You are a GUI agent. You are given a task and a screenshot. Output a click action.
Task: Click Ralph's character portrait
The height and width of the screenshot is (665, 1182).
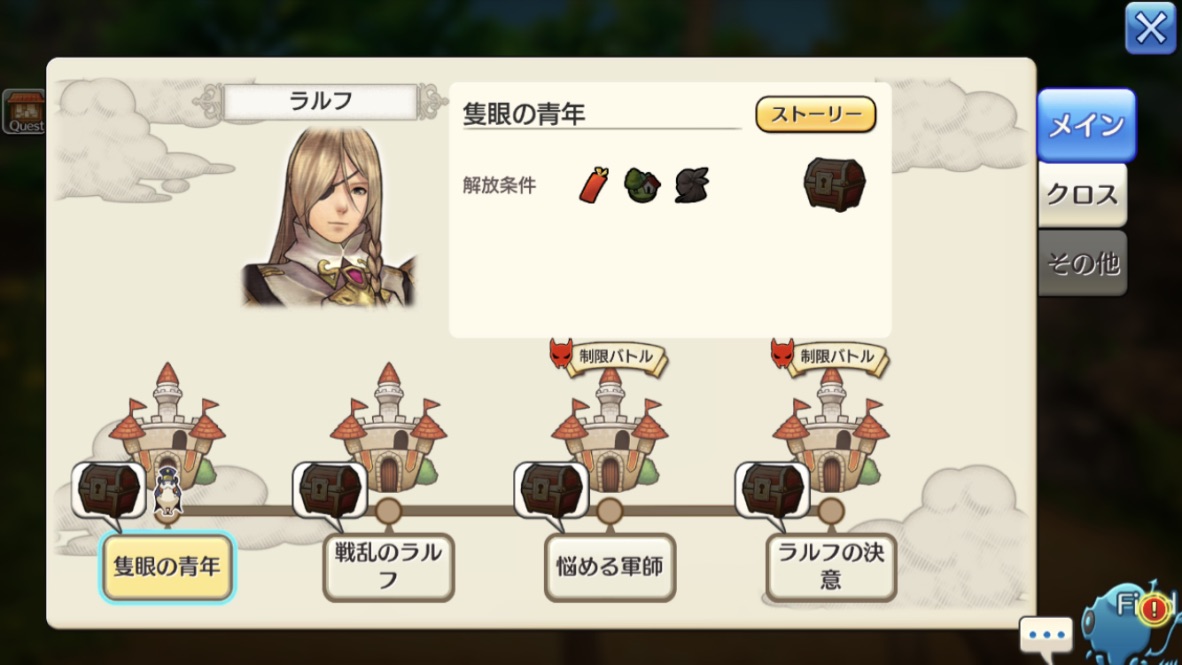329,216
